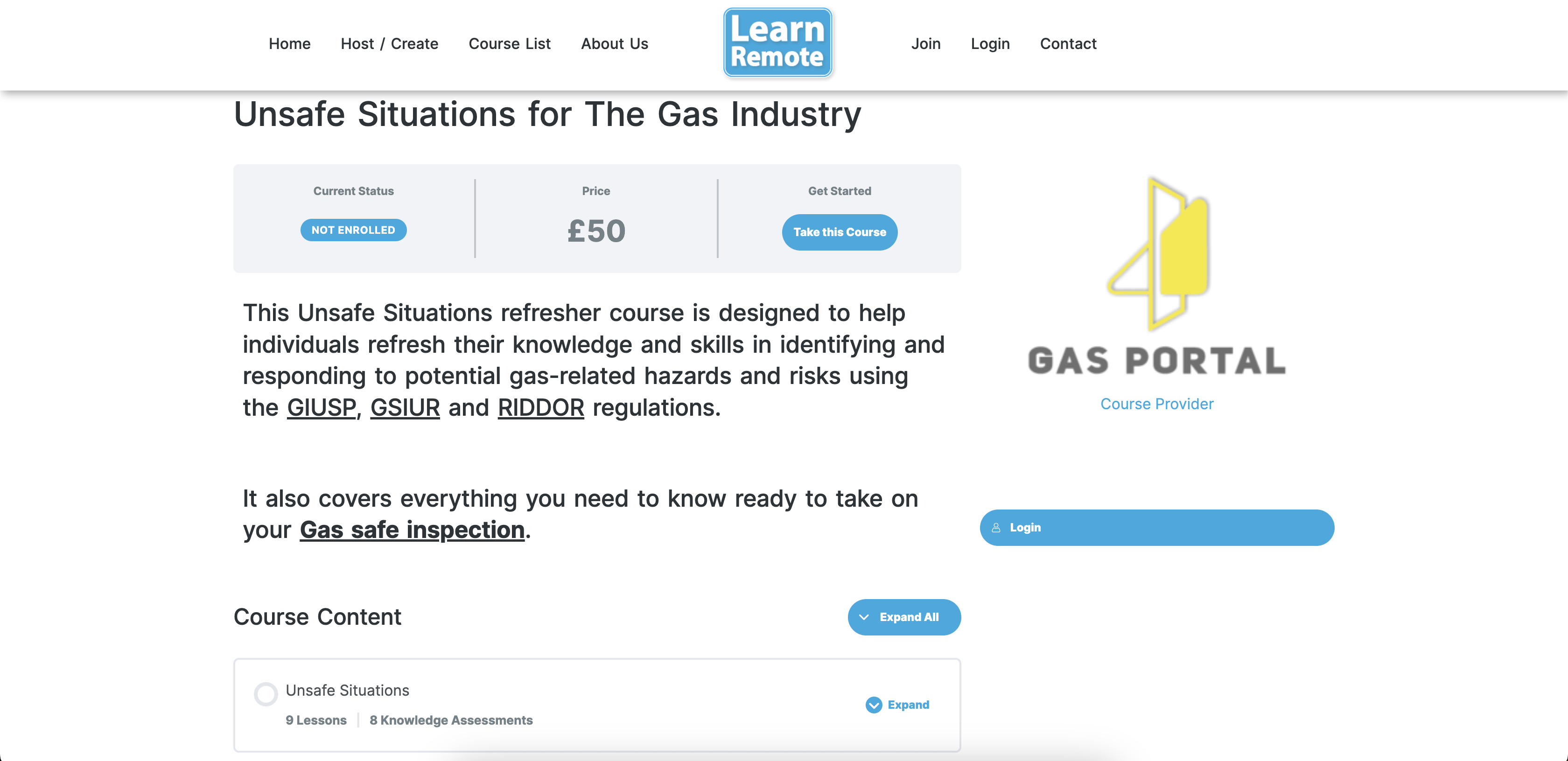This screenshot has width=1568, height=761.
Task: Click the Expand All chevron icon
Action: pos(864,617)
